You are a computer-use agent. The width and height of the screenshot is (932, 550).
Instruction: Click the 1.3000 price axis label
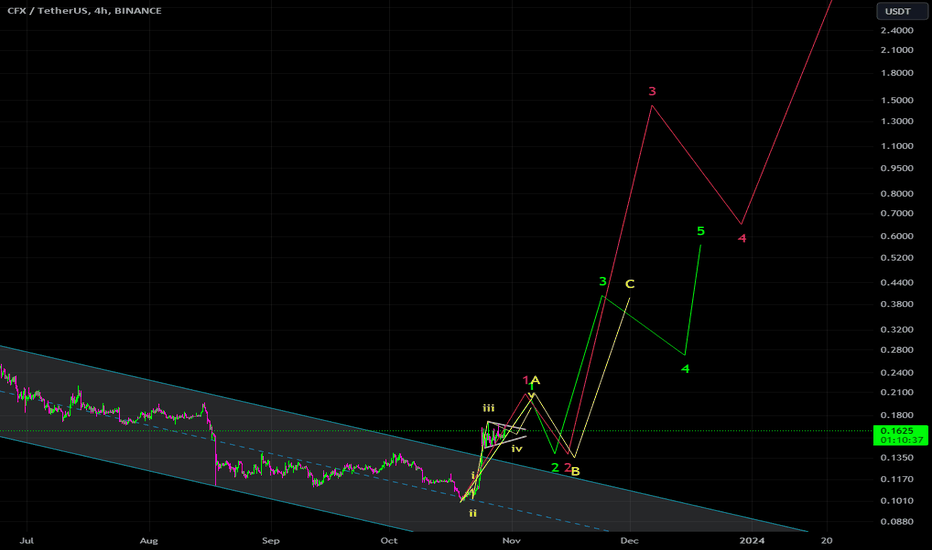click(897, 121)
